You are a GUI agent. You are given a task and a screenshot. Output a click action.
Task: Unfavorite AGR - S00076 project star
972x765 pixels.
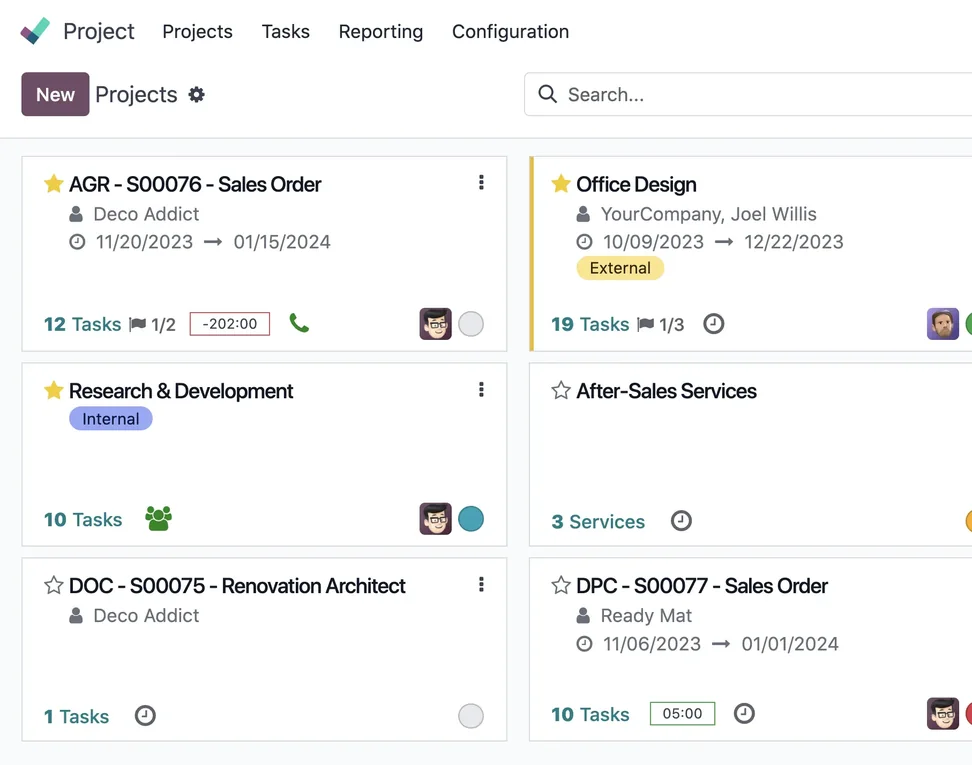coord(54,184)
